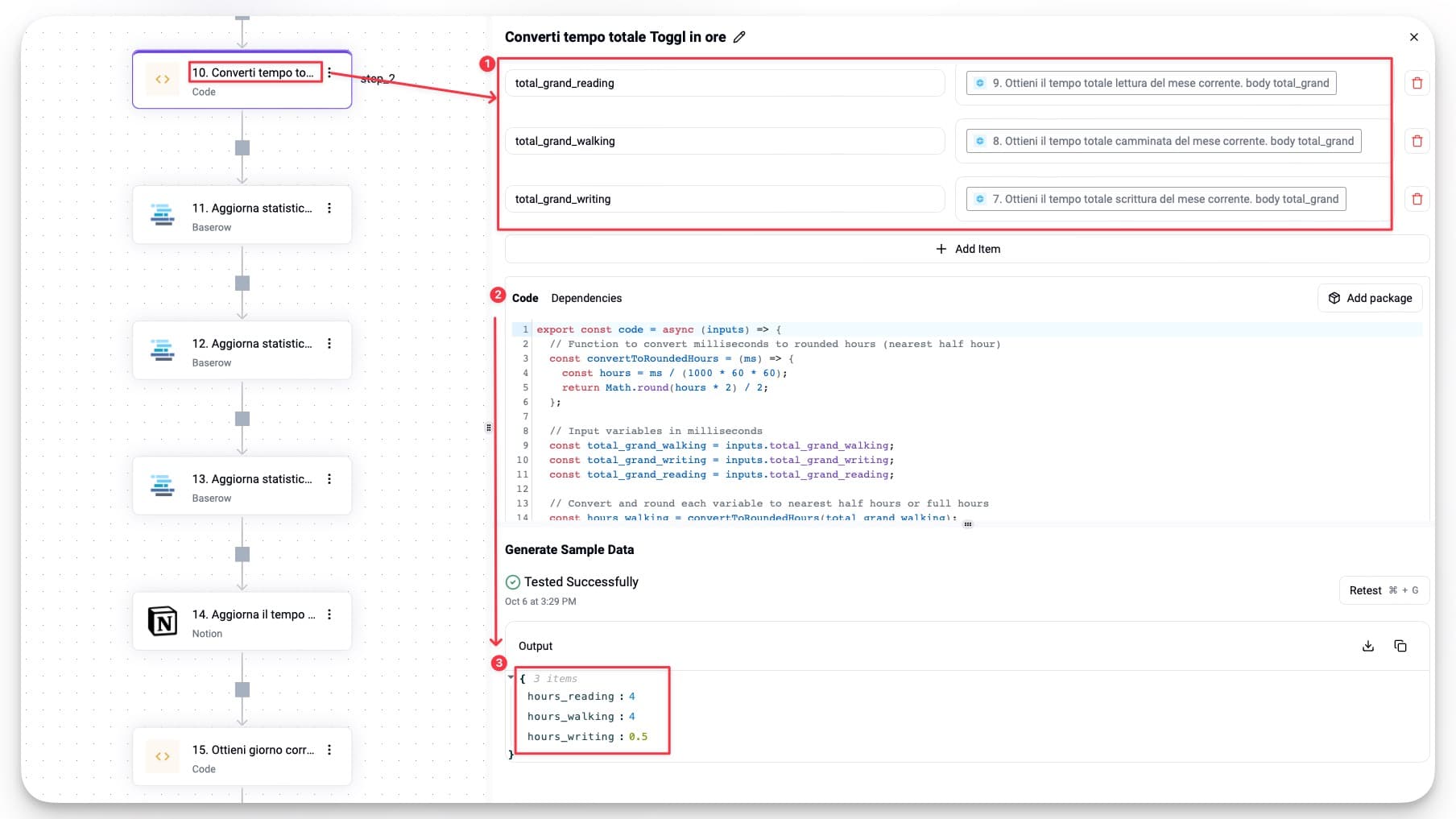Click the Notion icon of step 14
Screen dimensions: 1456x819
pyautogui.click(x=163, y=621)
